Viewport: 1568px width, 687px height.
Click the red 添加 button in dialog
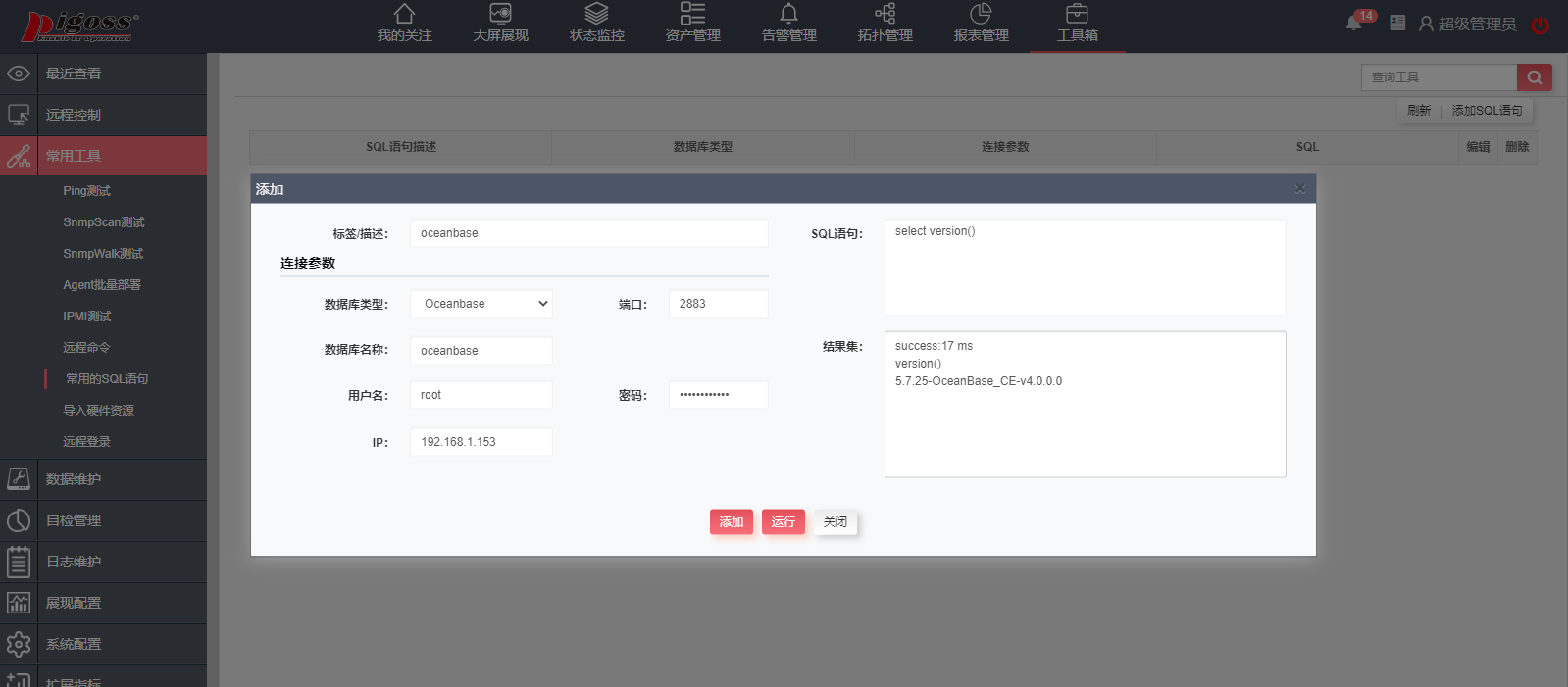pyautogui.click(x=732, y=521)
